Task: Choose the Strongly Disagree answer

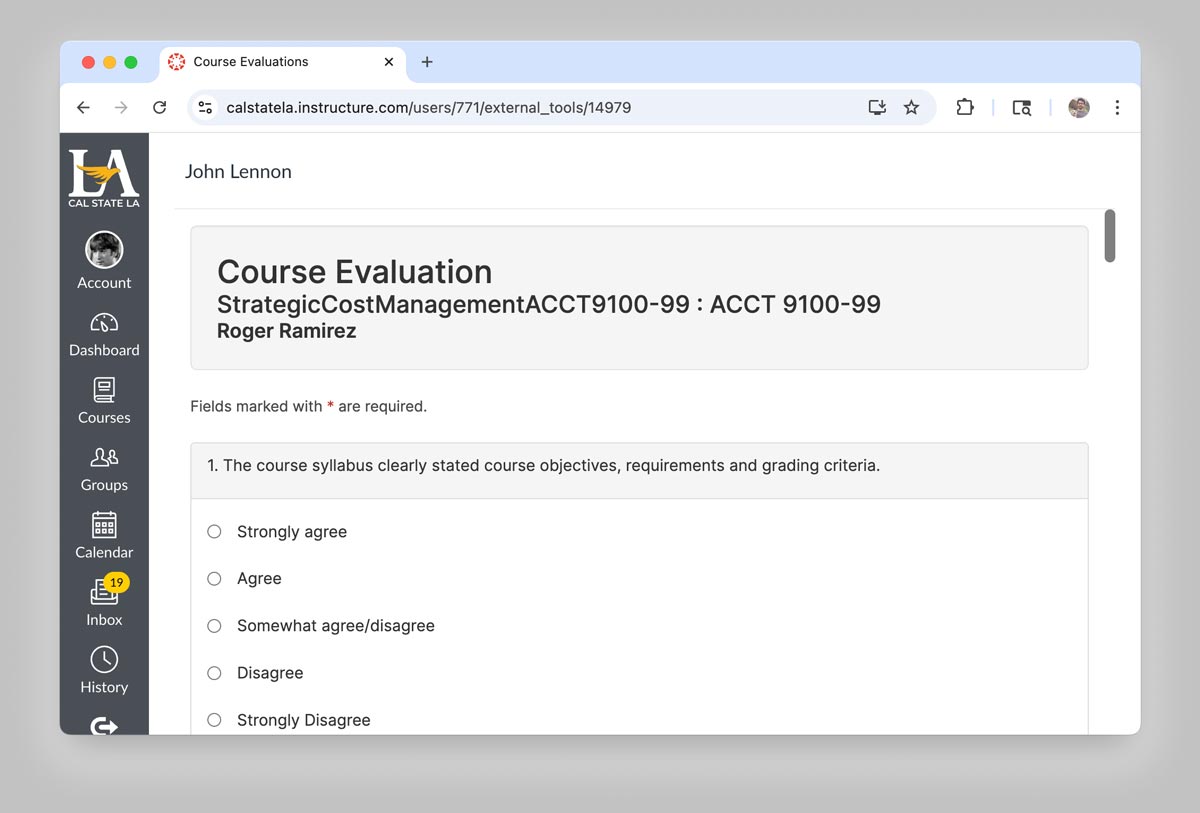Action: [213, 719]
